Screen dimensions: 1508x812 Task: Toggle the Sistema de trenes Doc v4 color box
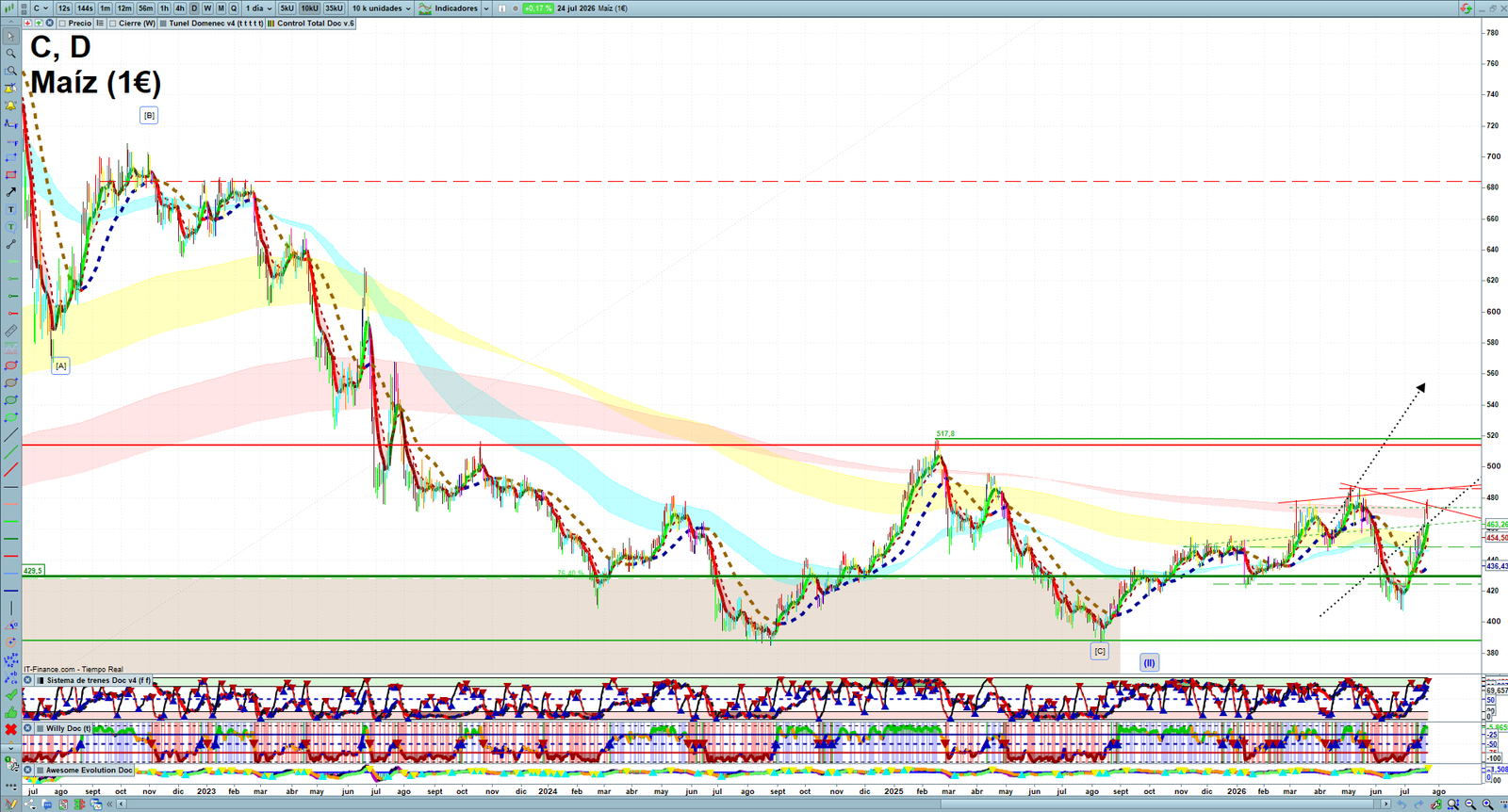tap(41, 680)
